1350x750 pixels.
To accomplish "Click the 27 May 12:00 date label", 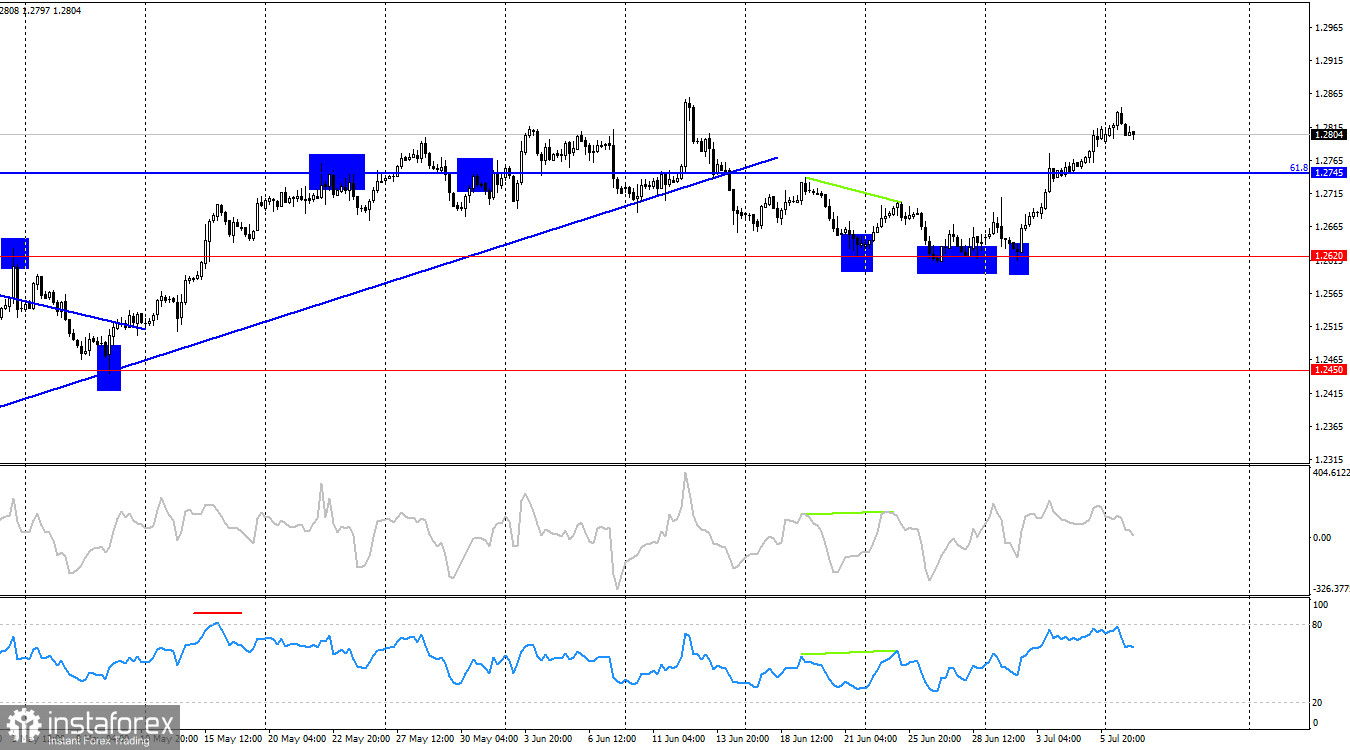I will [426, 739].
